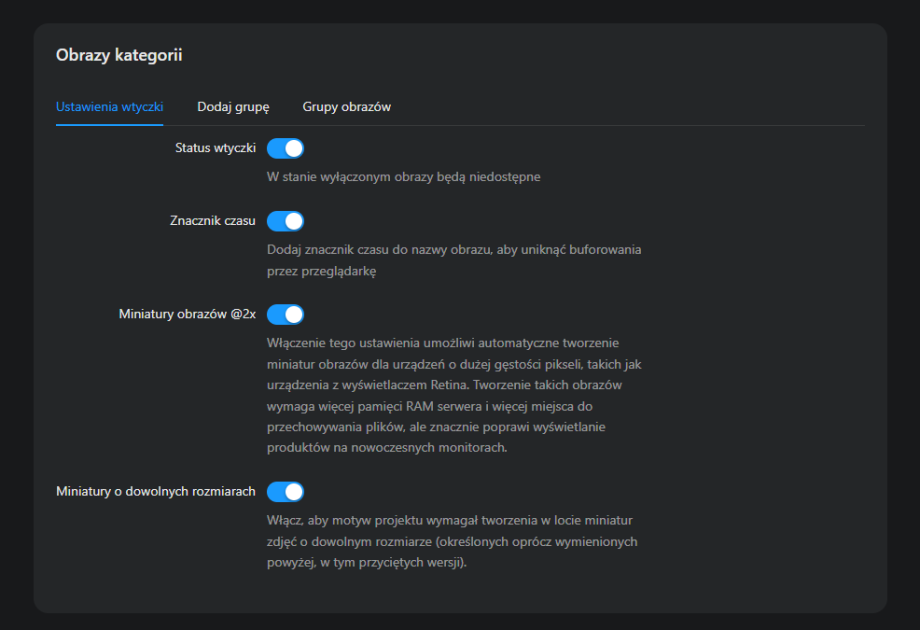This screenshot has height=630, width=920.
Task: Click the description under Status wtyczki toggle
Action: pyautogui.click(x=403, y=177)
